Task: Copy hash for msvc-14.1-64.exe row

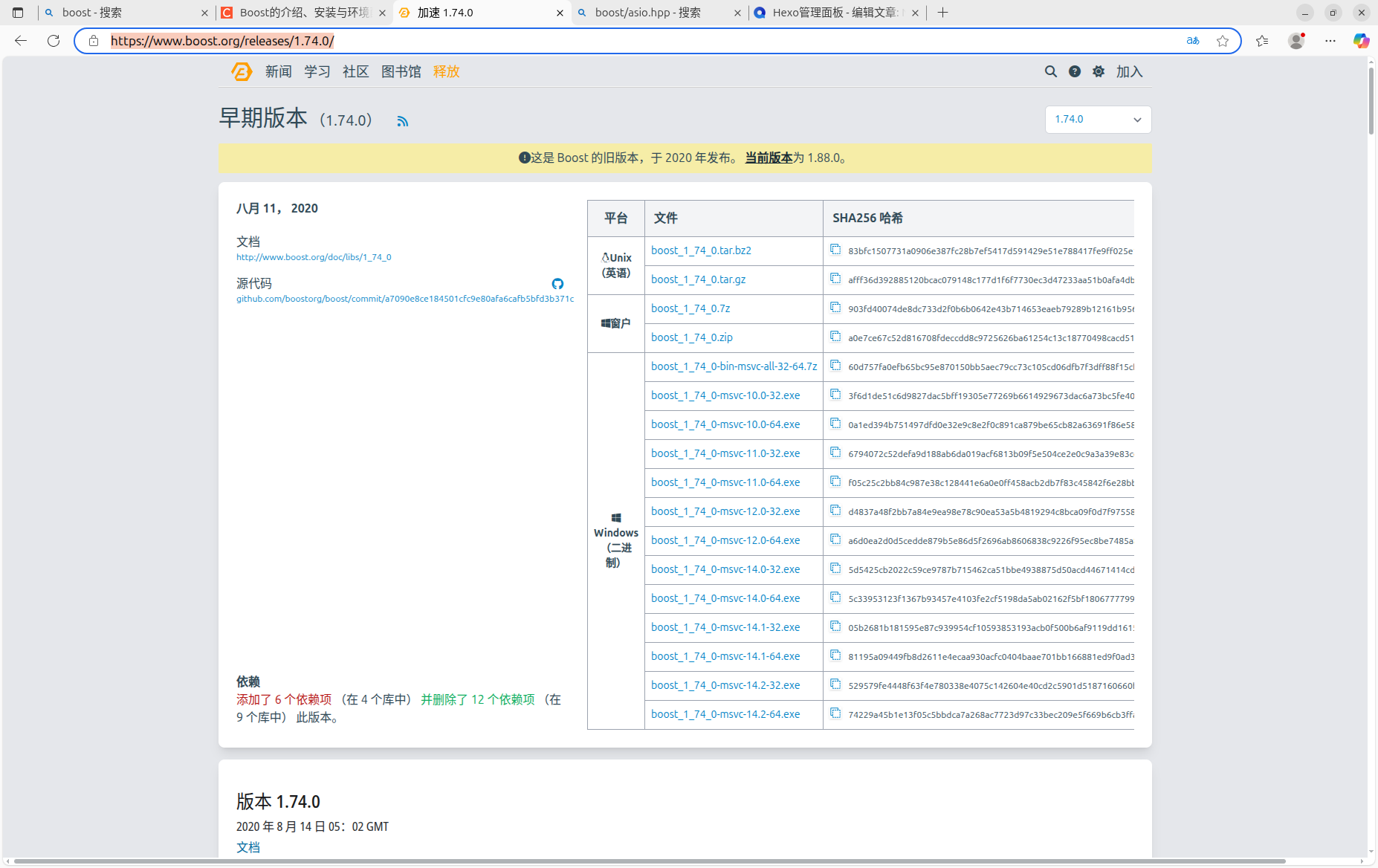Action: tap(835, 655)
